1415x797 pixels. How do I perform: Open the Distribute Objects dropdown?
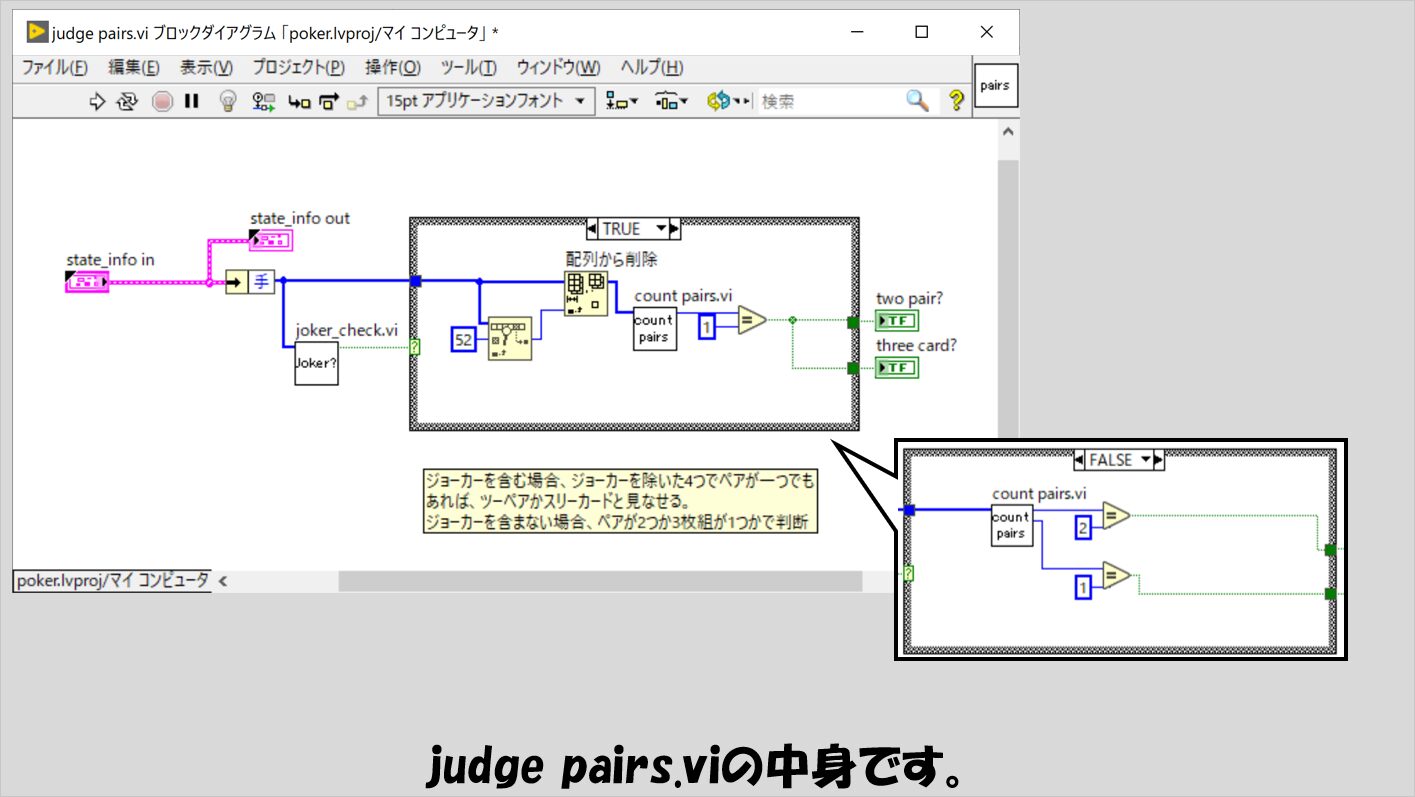pyautogui.click(x=671, y=101)
